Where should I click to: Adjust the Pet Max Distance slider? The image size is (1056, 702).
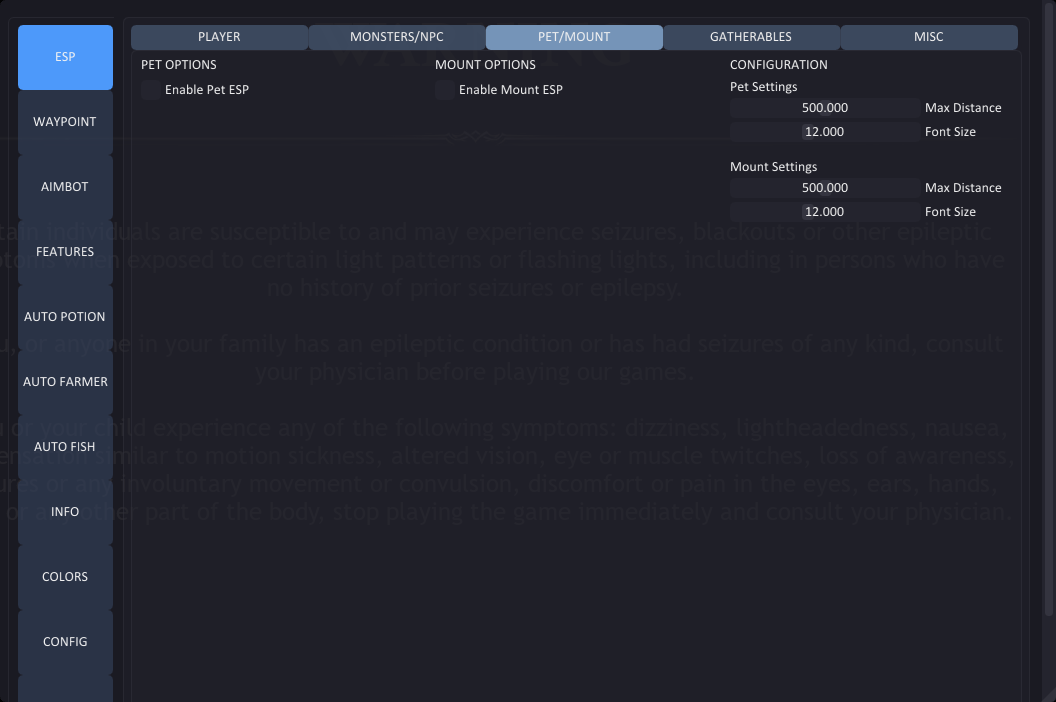[x=825, y=108]
